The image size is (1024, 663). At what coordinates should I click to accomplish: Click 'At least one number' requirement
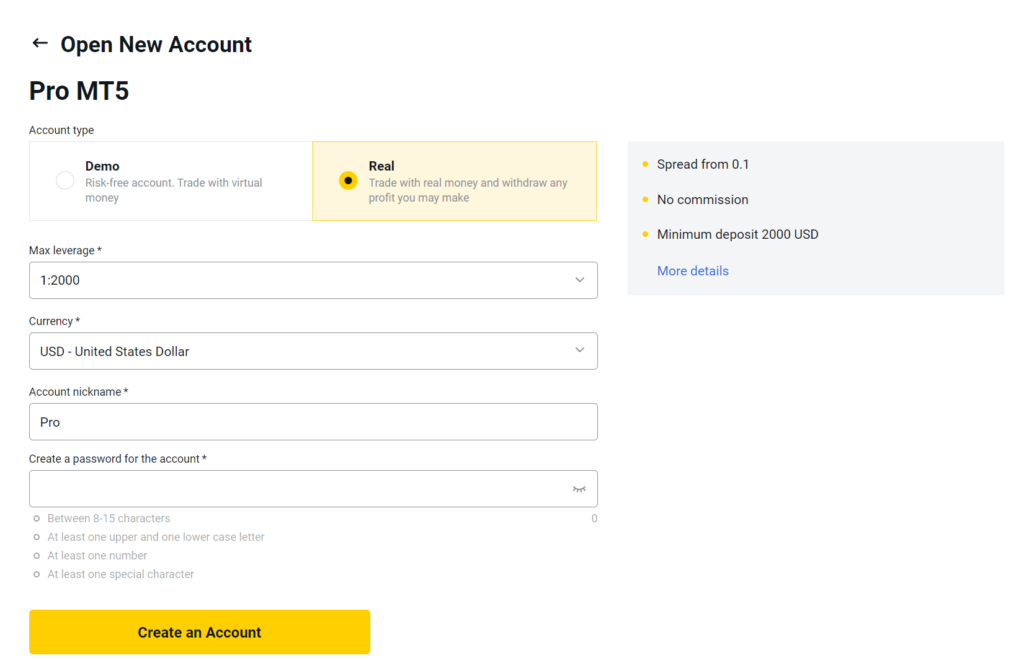(x=97, y=555)
